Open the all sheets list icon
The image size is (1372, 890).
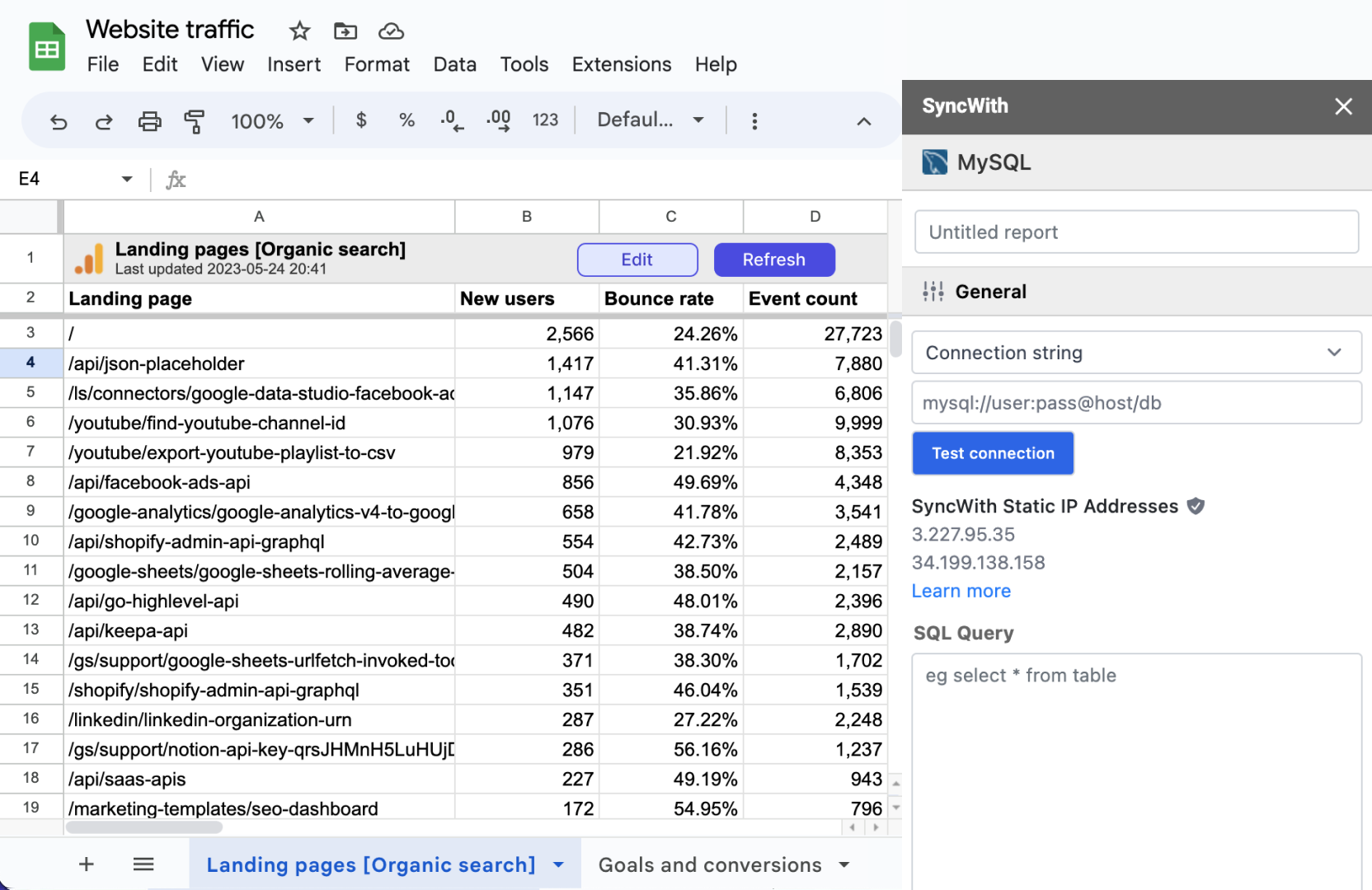click(143, 864)
